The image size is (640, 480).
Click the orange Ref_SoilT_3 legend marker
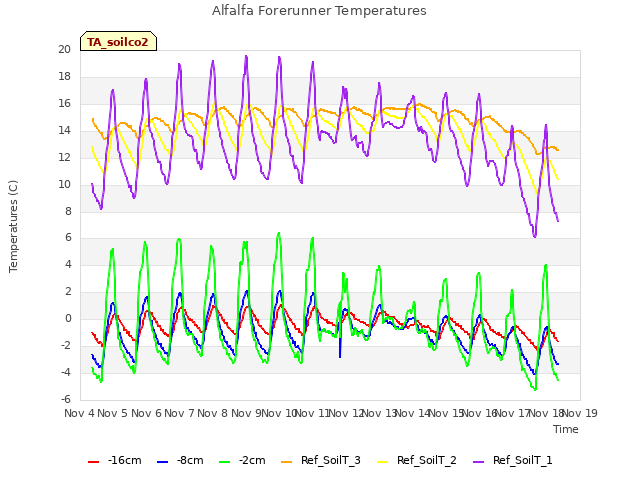(x=287, y=462)
